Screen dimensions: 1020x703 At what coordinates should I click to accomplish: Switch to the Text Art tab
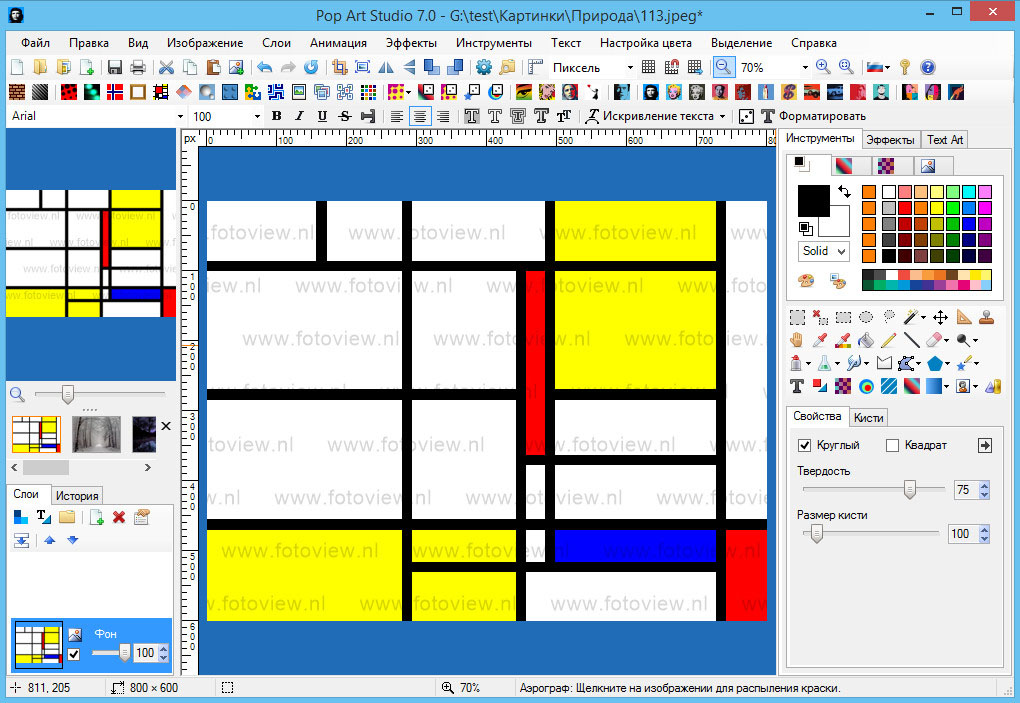click(x=945, y=140)
